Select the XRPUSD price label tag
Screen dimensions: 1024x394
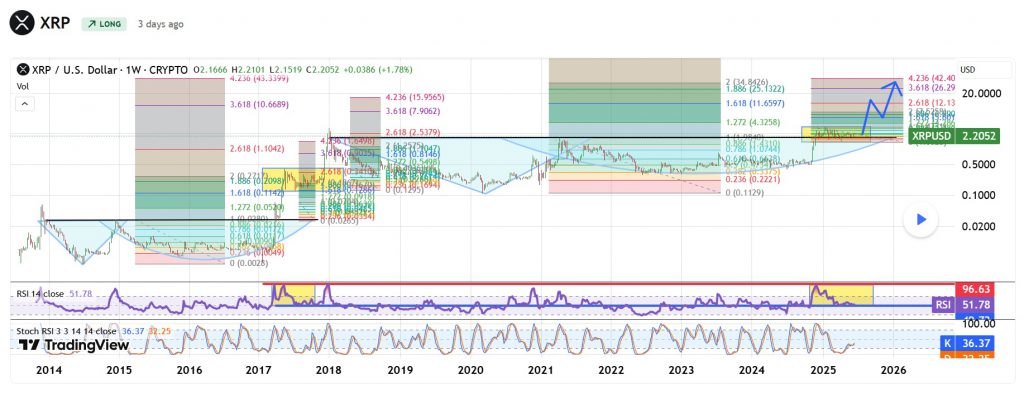(932, 136)
